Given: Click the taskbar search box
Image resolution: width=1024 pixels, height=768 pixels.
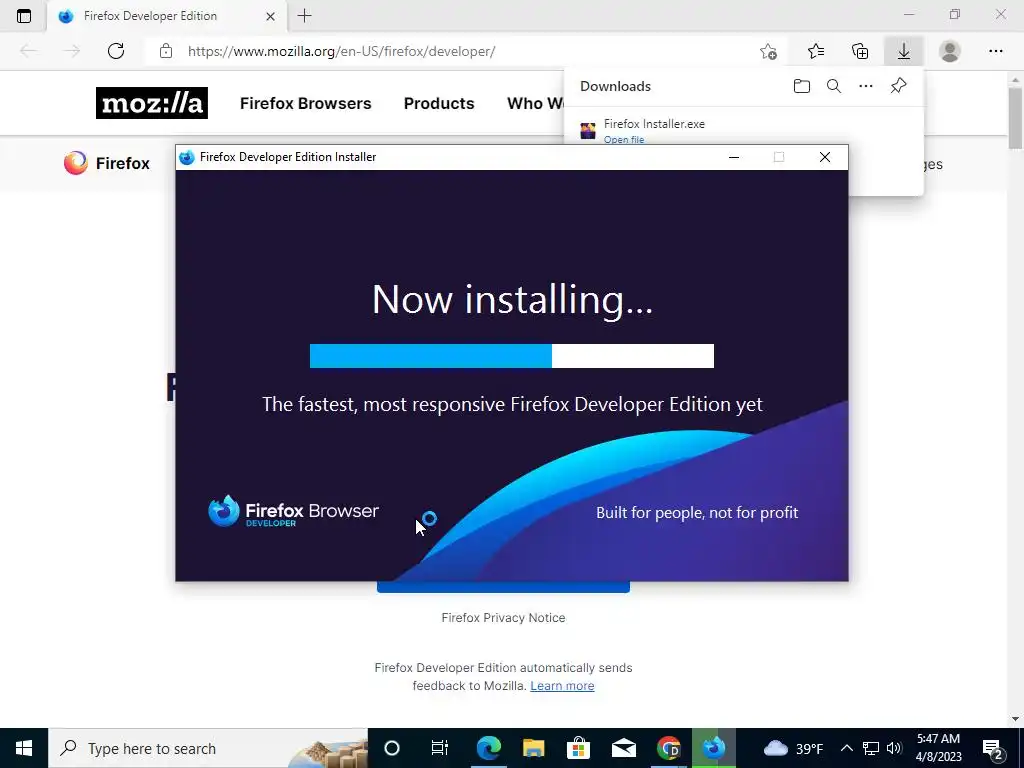Looking at the screenshot, I should click(x=208, y=748).
